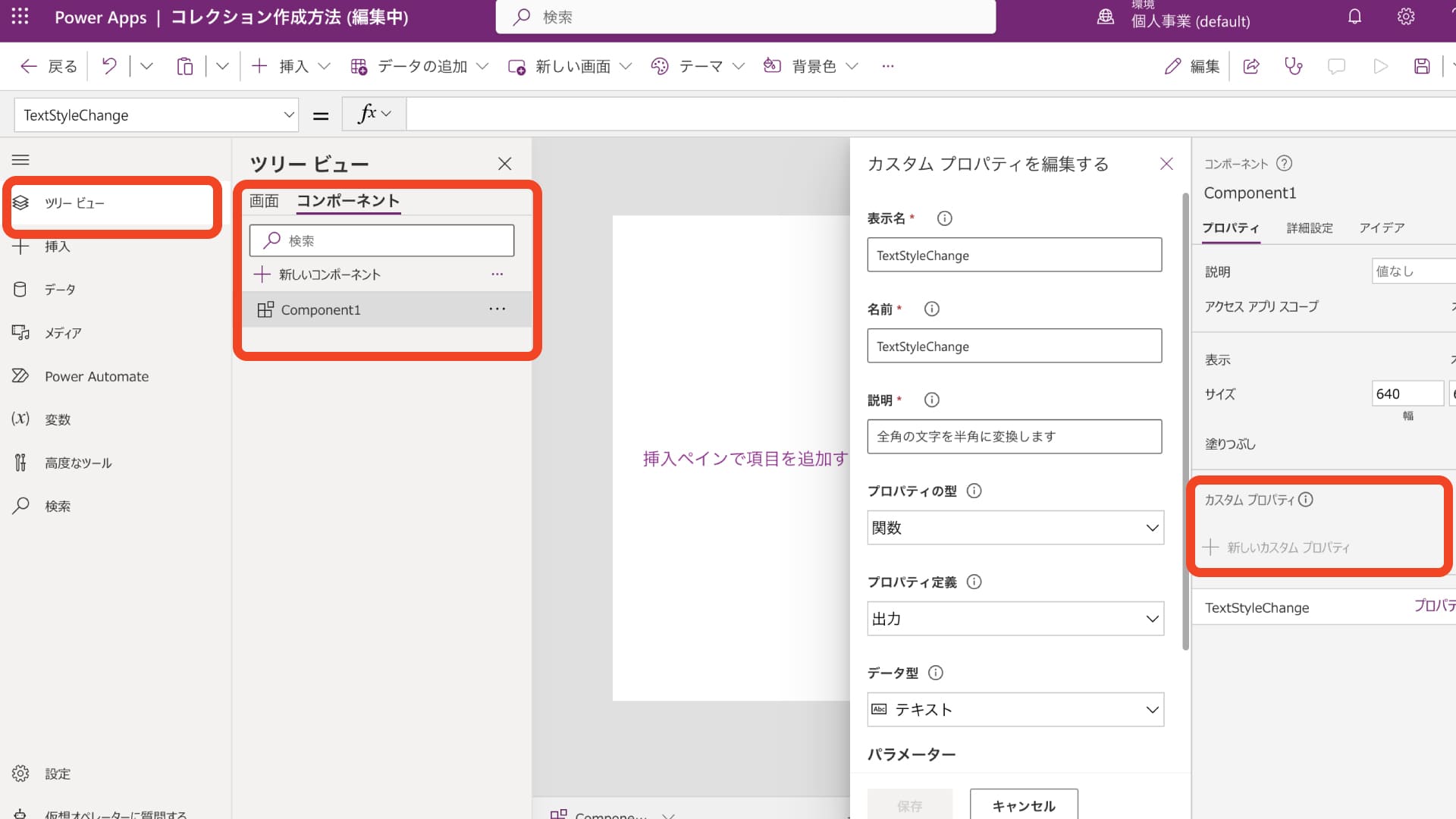This screenshot has height=819, width=1456.
Task: Switch to the 画面 tab in ツリー ビュー
Action: click(264, 201)
